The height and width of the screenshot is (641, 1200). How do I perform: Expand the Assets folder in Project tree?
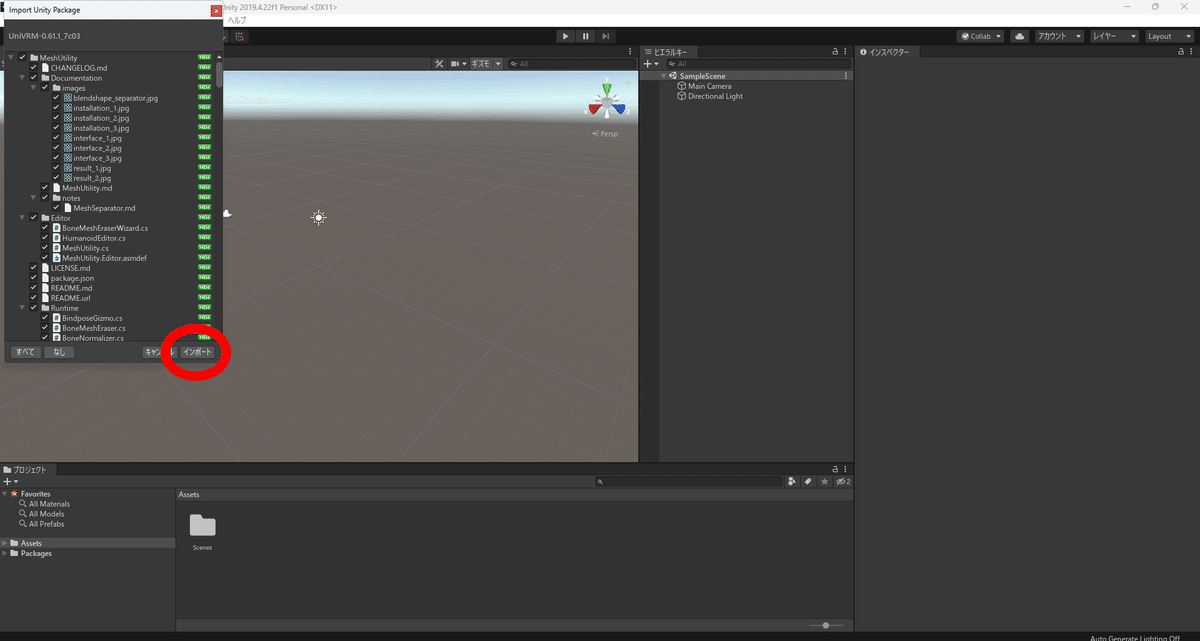click(x=5, y=543)
